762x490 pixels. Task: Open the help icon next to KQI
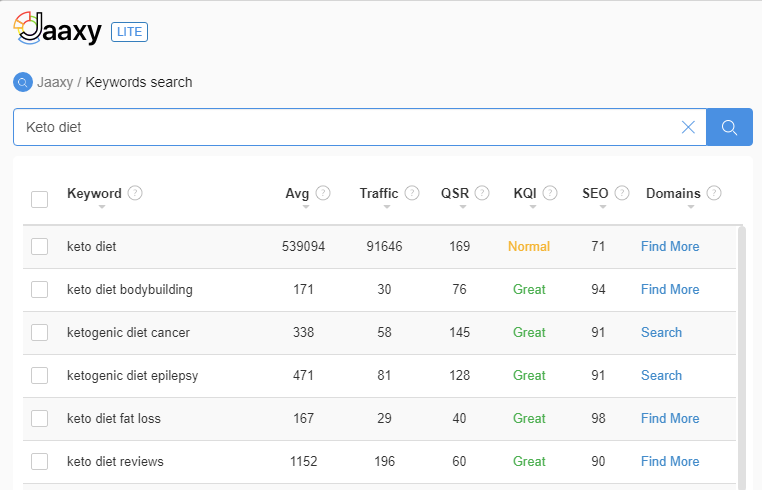(550, 193)
